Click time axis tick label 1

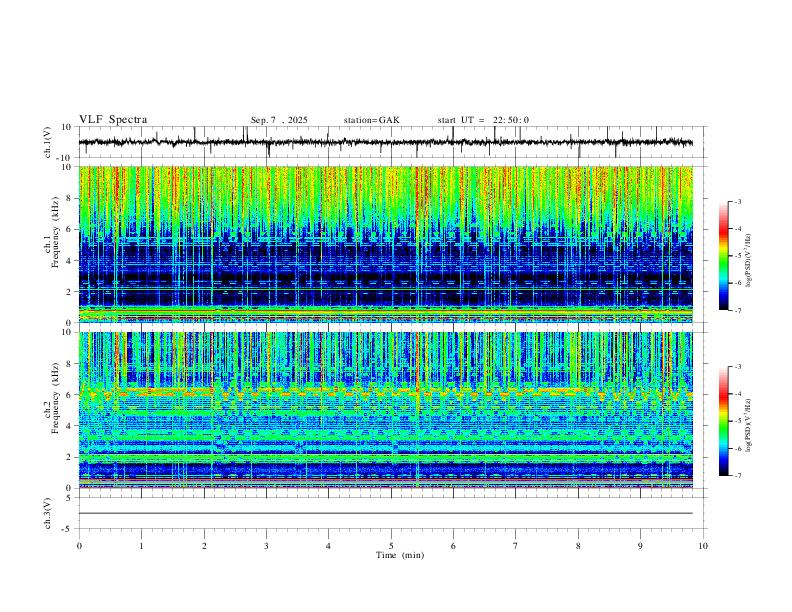[141, 546]
